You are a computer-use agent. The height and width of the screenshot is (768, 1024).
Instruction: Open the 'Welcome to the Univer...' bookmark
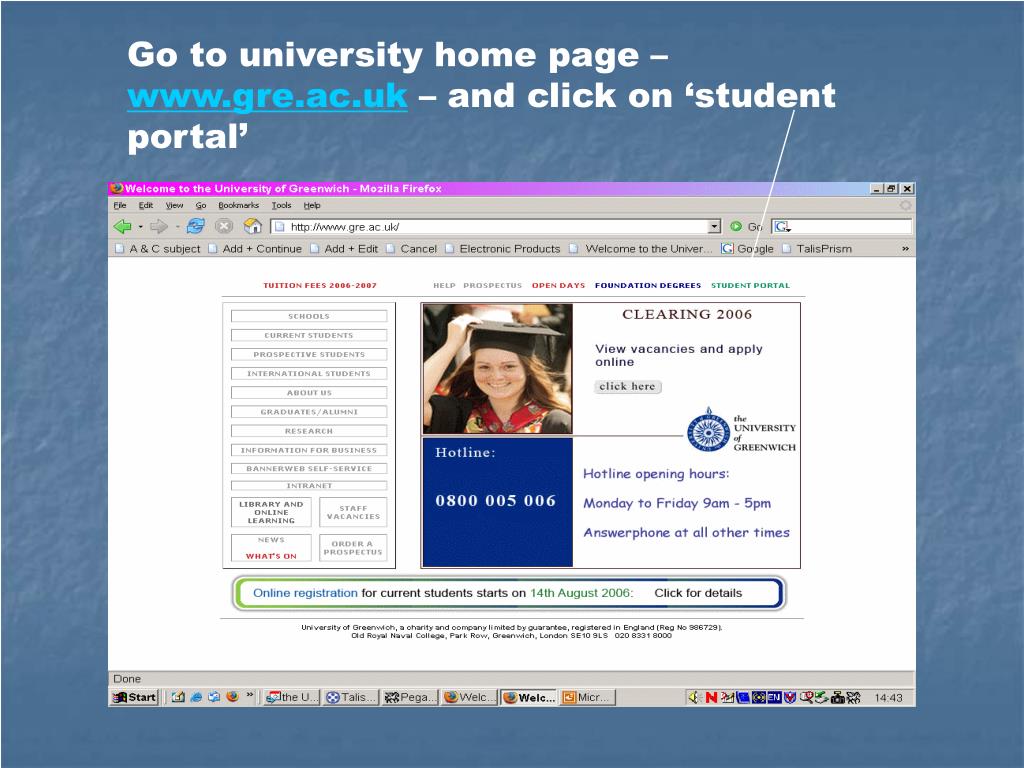[641, 249]
